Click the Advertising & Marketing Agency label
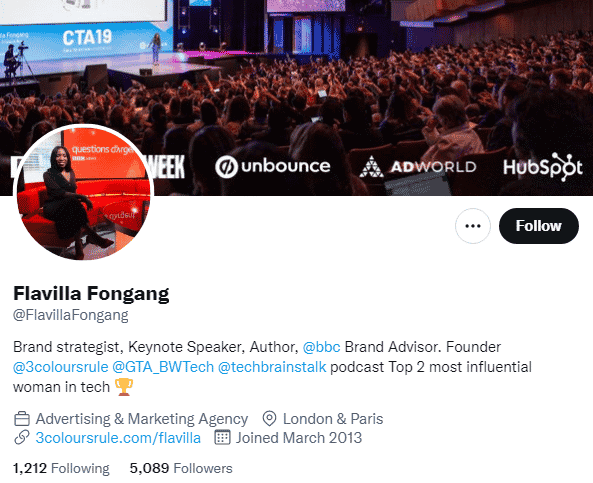This screenshot has height=483, width=593. pos(142,419)
